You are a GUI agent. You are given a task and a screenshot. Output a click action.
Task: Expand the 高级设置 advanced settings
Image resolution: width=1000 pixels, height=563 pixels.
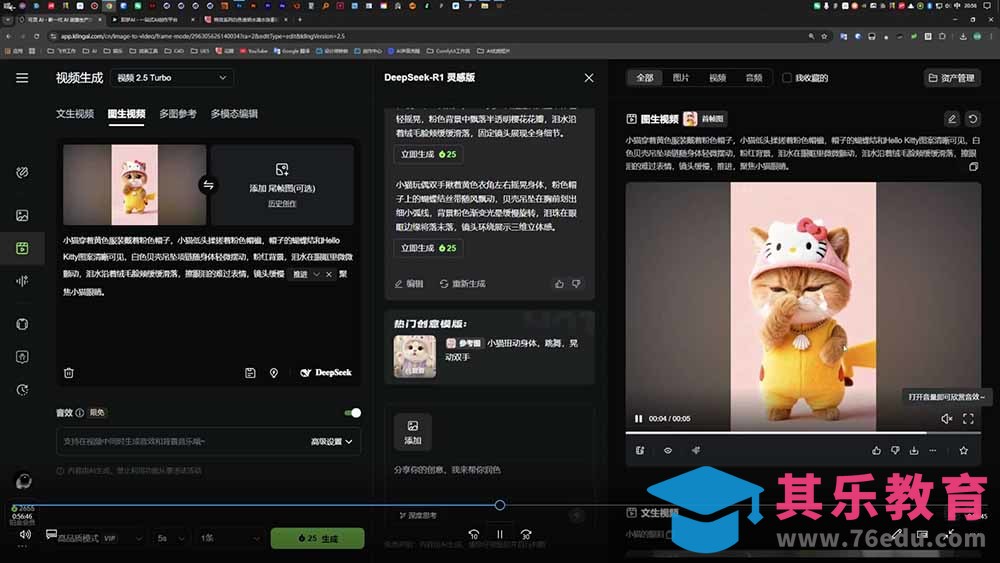[331, 441]
